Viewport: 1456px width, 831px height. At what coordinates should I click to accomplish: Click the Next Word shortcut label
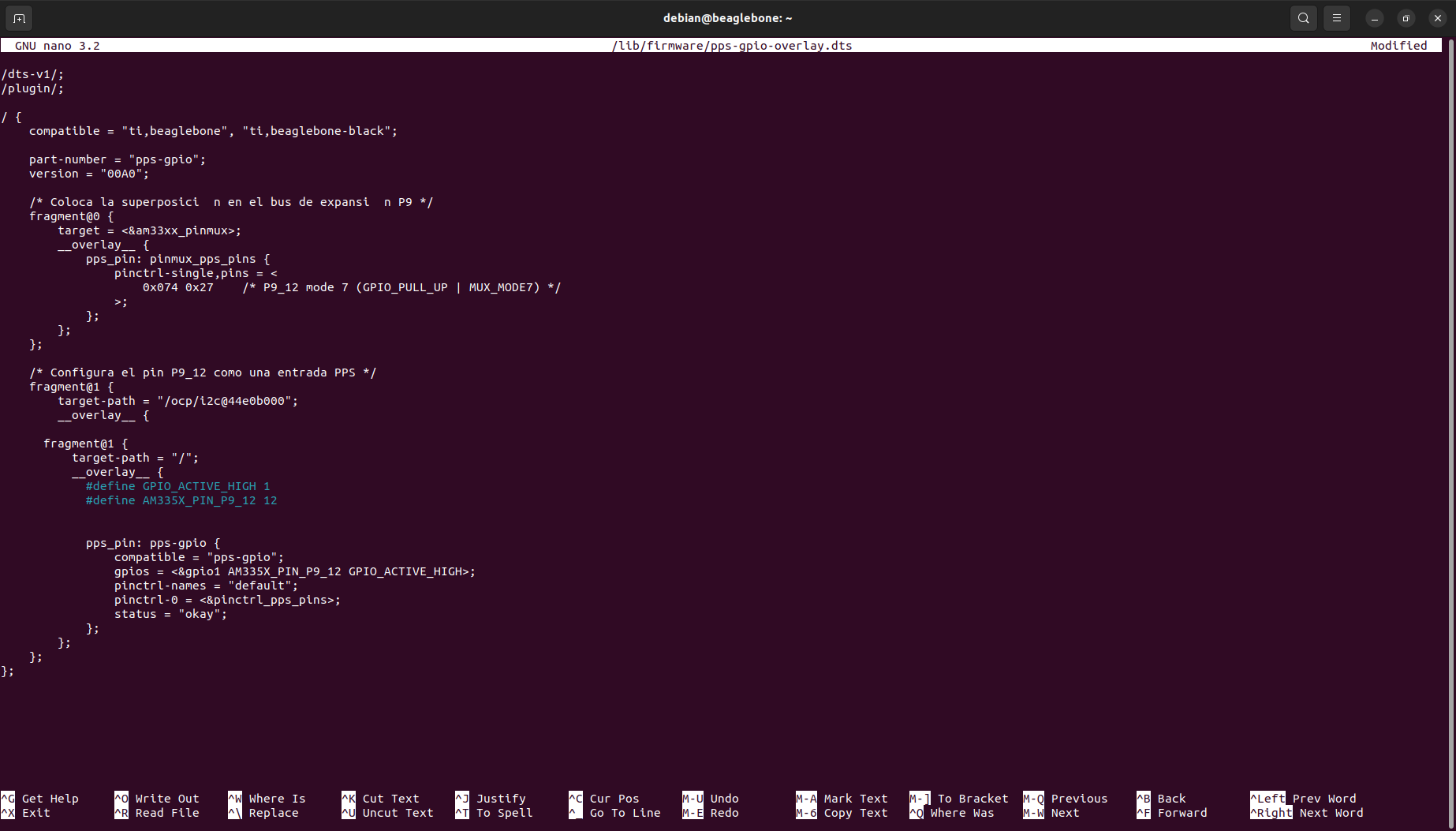pyautogui.click(x=1331, y=813)
